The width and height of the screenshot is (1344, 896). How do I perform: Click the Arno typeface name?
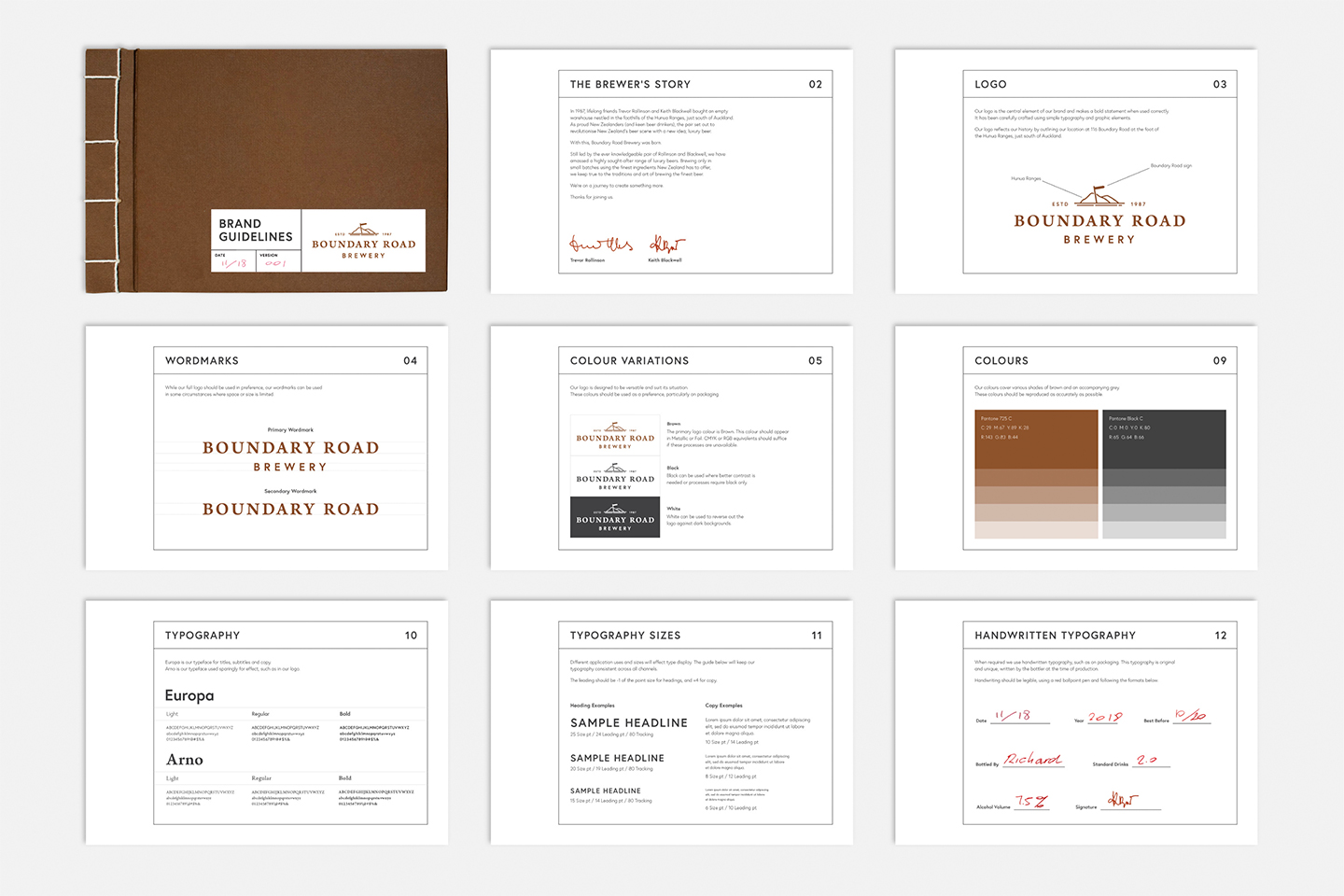point(185,760)
